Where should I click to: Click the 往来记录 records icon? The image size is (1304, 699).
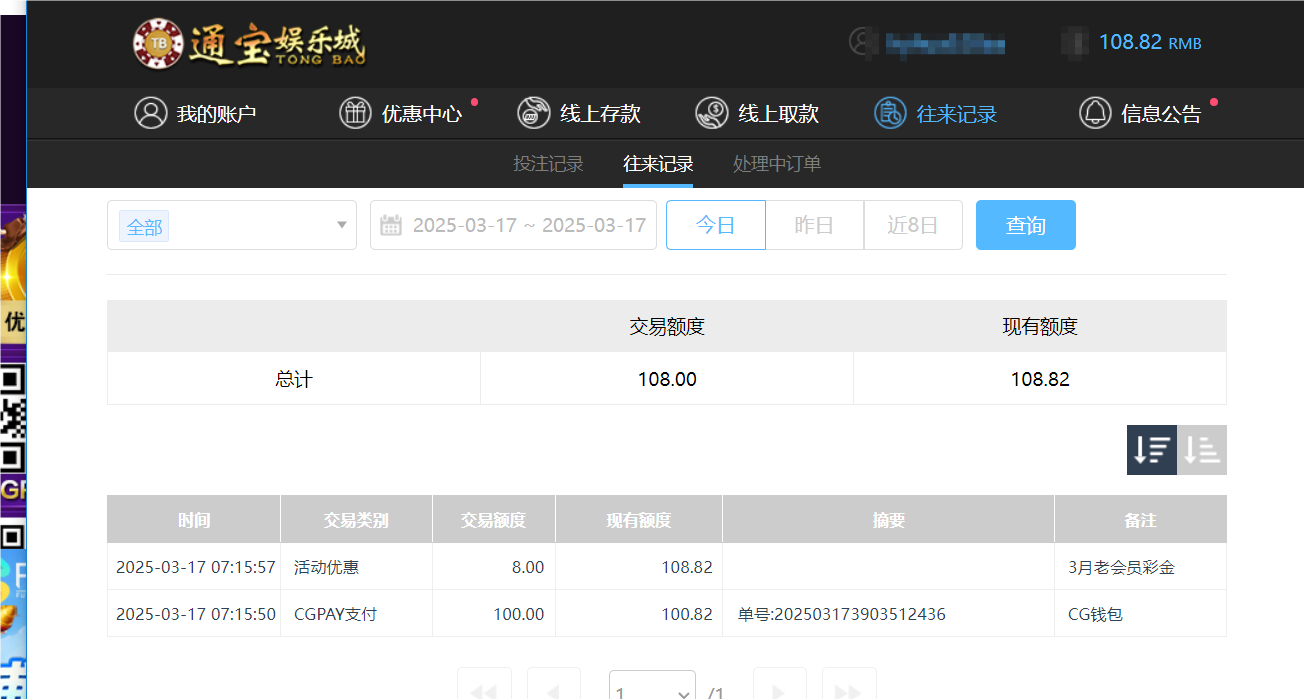click(889, 113)
